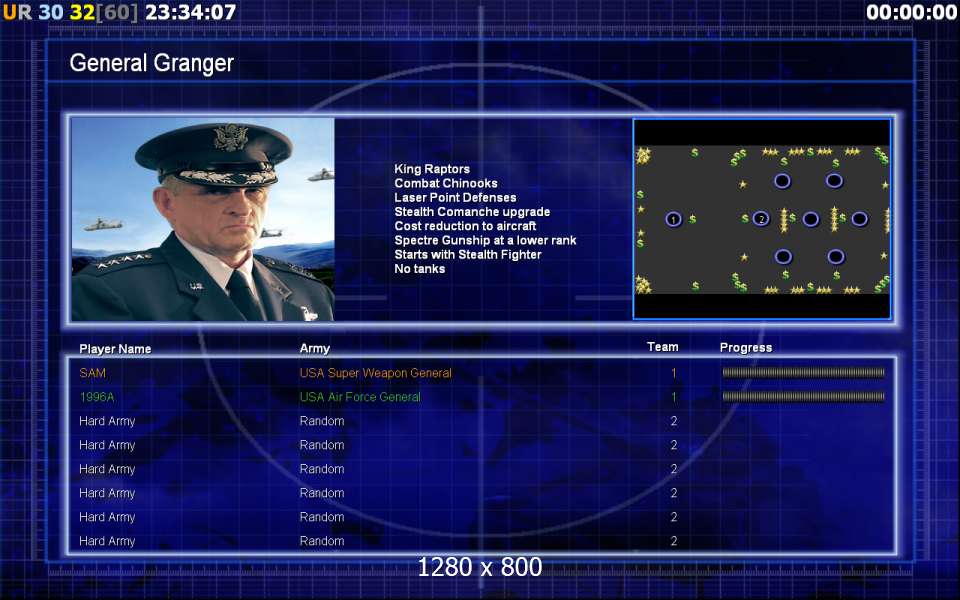Click the team number in 1996A's row
960x600 pixels.
(x=673, y=397)
